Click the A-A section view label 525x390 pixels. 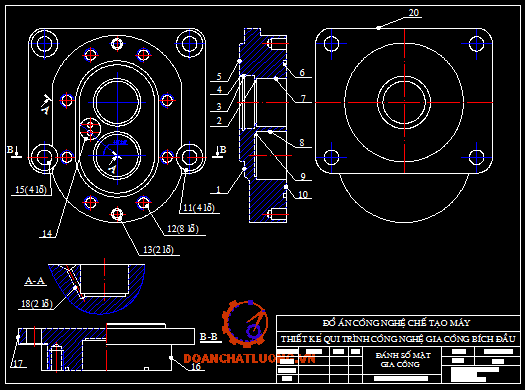click(35, 281)
